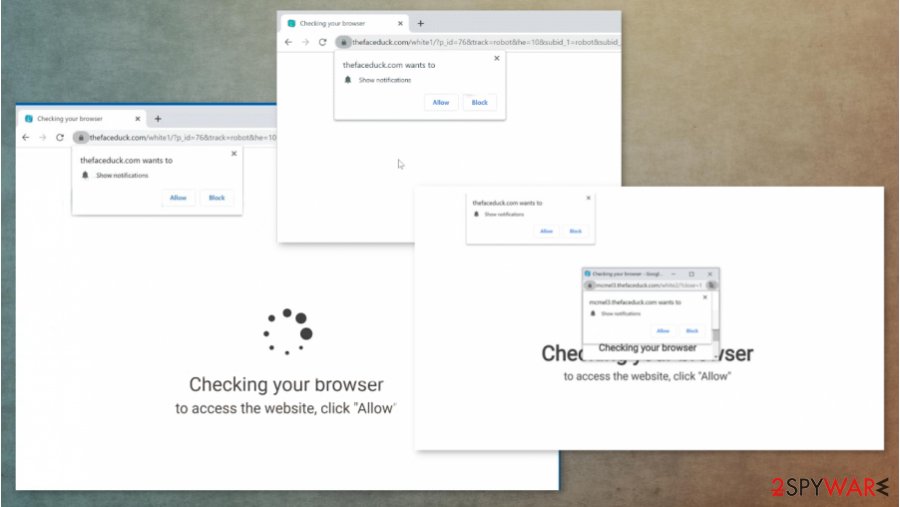The width and height of the screenshot is (900, 507).
Task: Click the bell icon in left window's prompt
Action: point(85,175)
